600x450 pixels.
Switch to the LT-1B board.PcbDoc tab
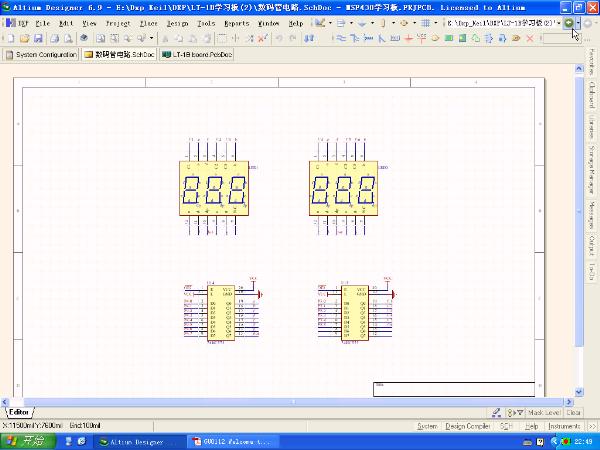(195, 54)
